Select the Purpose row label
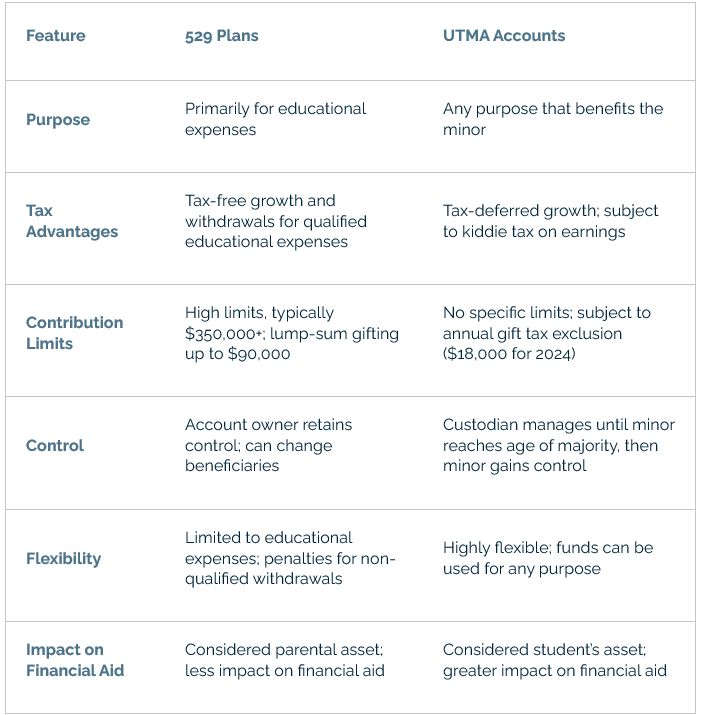This screenshot has width=701, height=715. (x=58, y=119)
